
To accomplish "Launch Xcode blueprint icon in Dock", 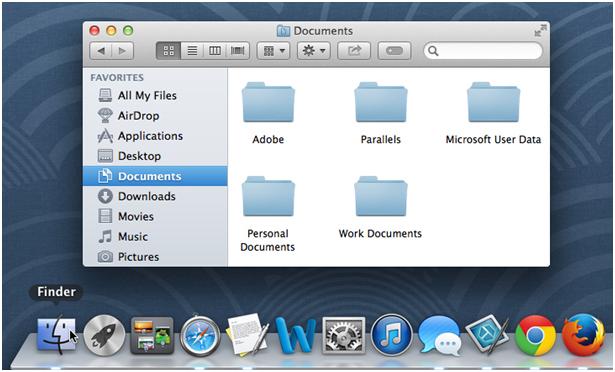I will [487, 334].
